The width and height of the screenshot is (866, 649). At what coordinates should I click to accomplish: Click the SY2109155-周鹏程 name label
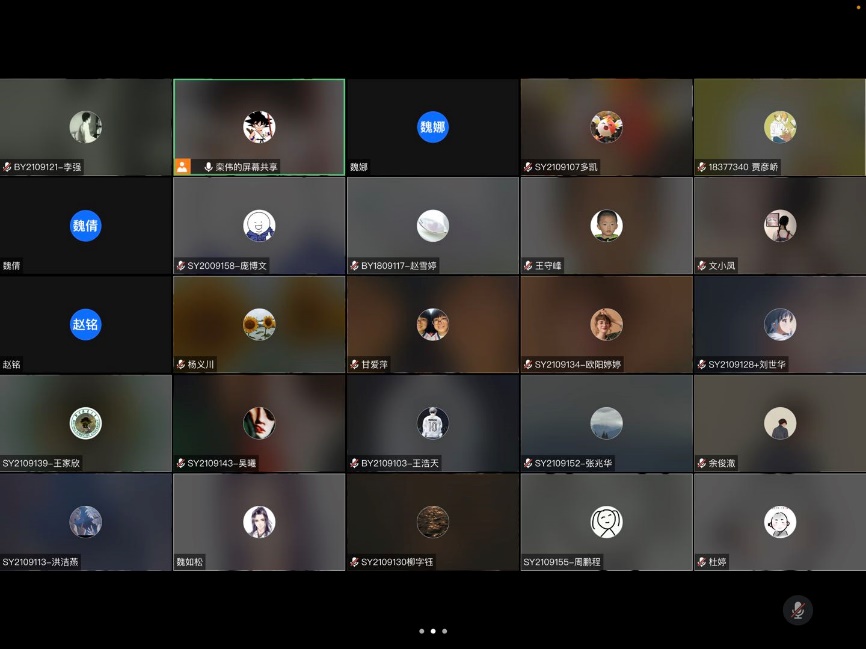(x=562, y=563)
